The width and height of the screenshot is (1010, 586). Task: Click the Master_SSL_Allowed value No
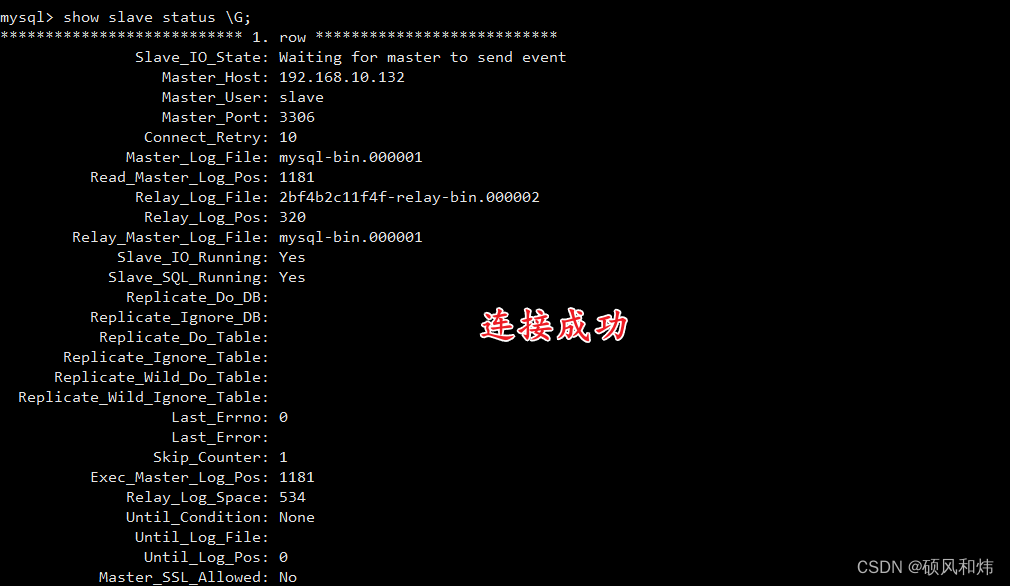pyautogui.click(x=287, y=577)
